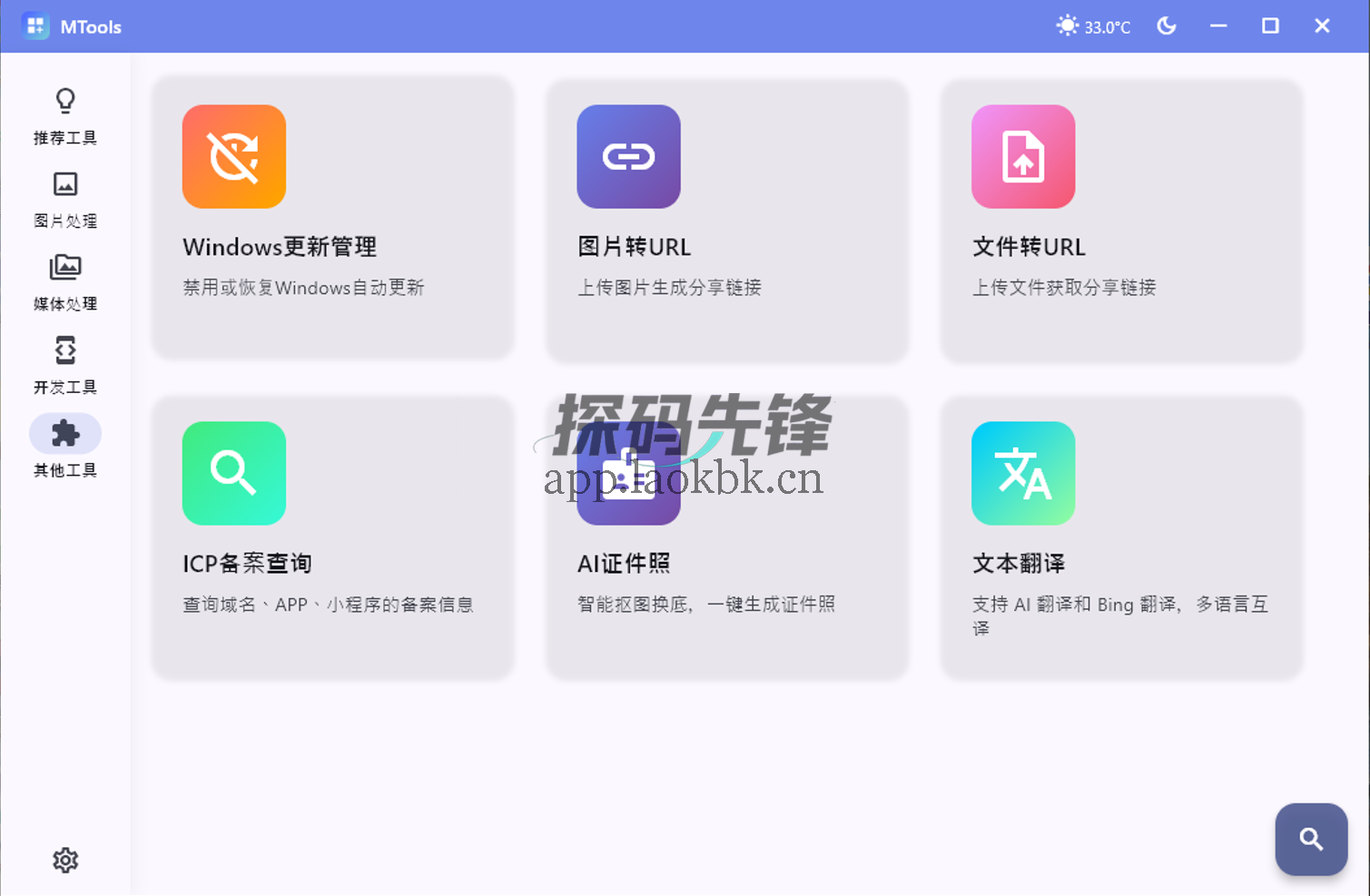This screenshot has width=1370, height=896.
Task: Click the MTools logo in title bar
Action: coord(34,25)
